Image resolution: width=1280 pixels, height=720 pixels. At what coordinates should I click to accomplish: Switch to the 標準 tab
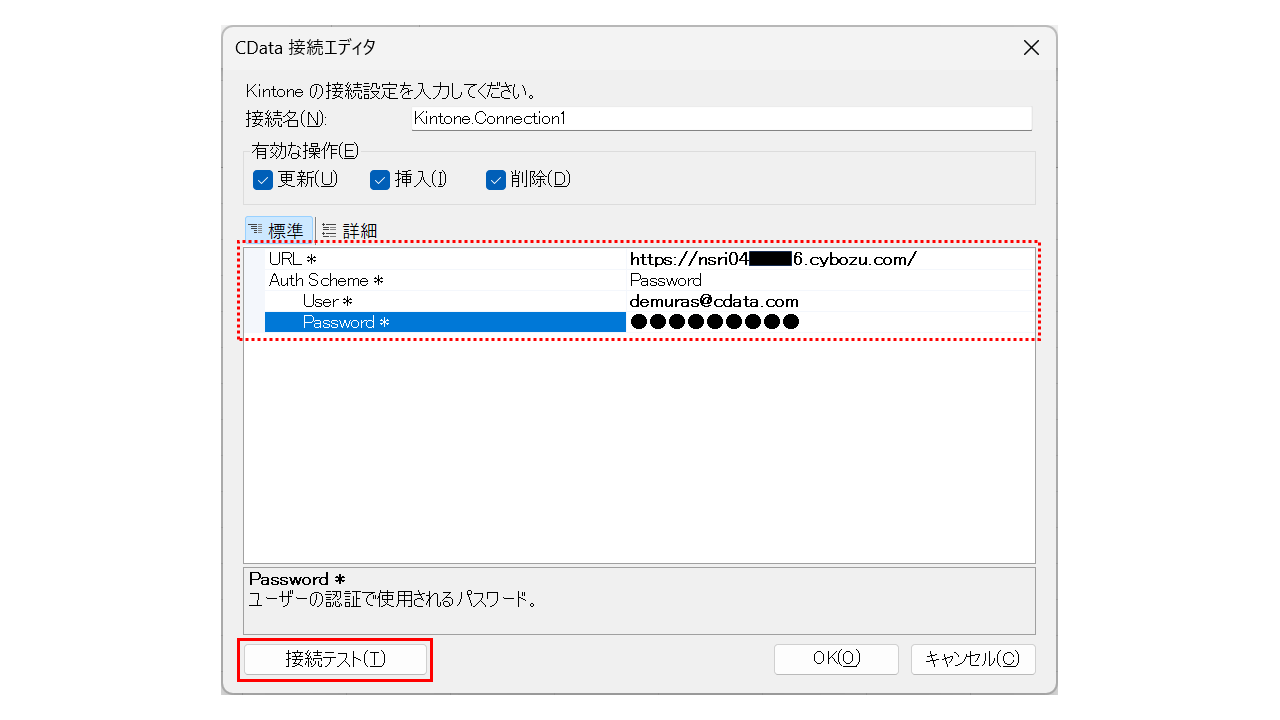[x=279, y=230]
